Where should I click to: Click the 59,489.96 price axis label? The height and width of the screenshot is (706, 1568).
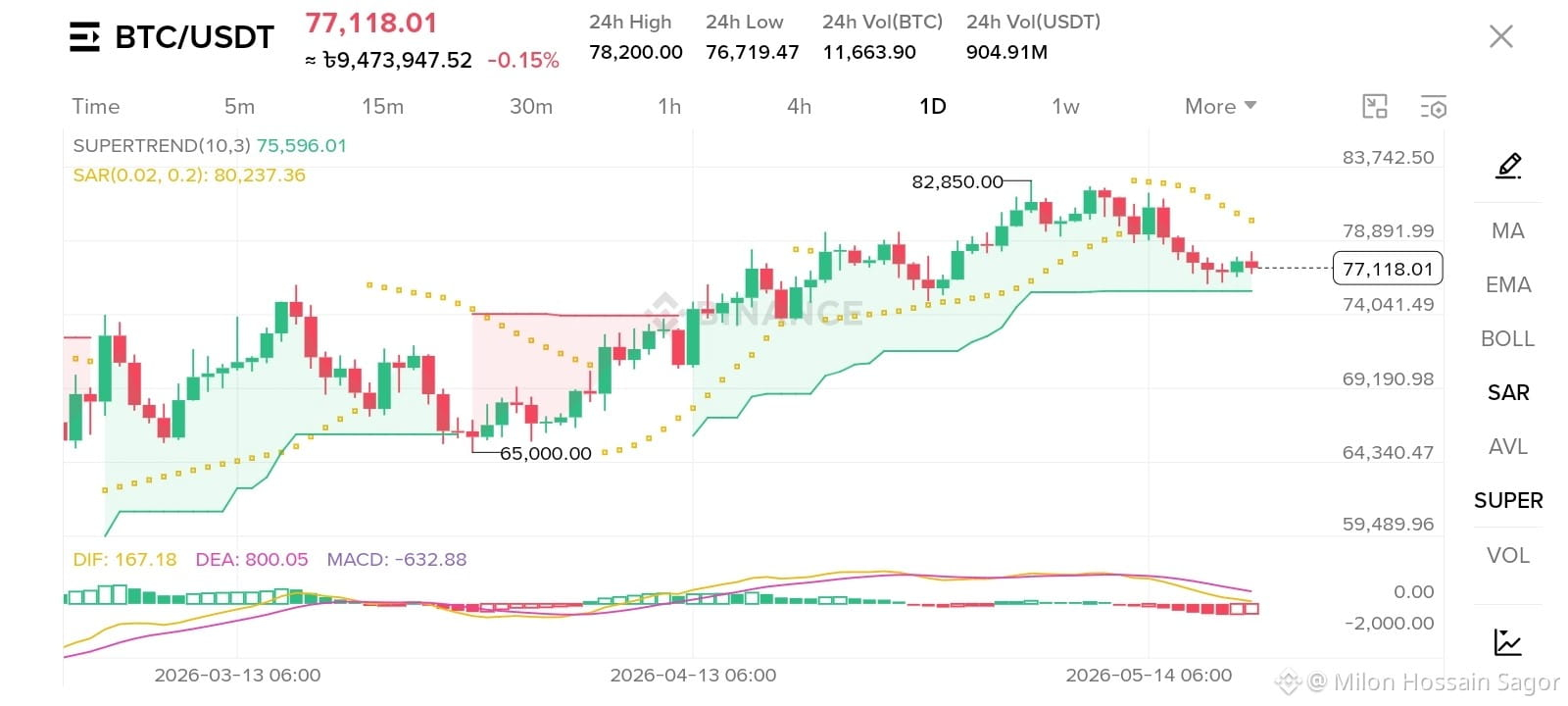click(x=1388, y=524)
